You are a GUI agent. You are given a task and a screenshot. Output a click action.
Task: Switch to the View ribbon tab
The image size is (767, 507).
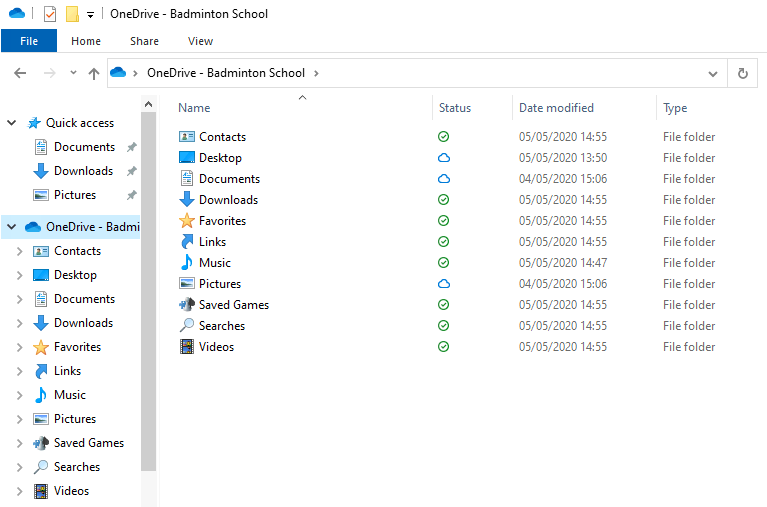point(200,41)
